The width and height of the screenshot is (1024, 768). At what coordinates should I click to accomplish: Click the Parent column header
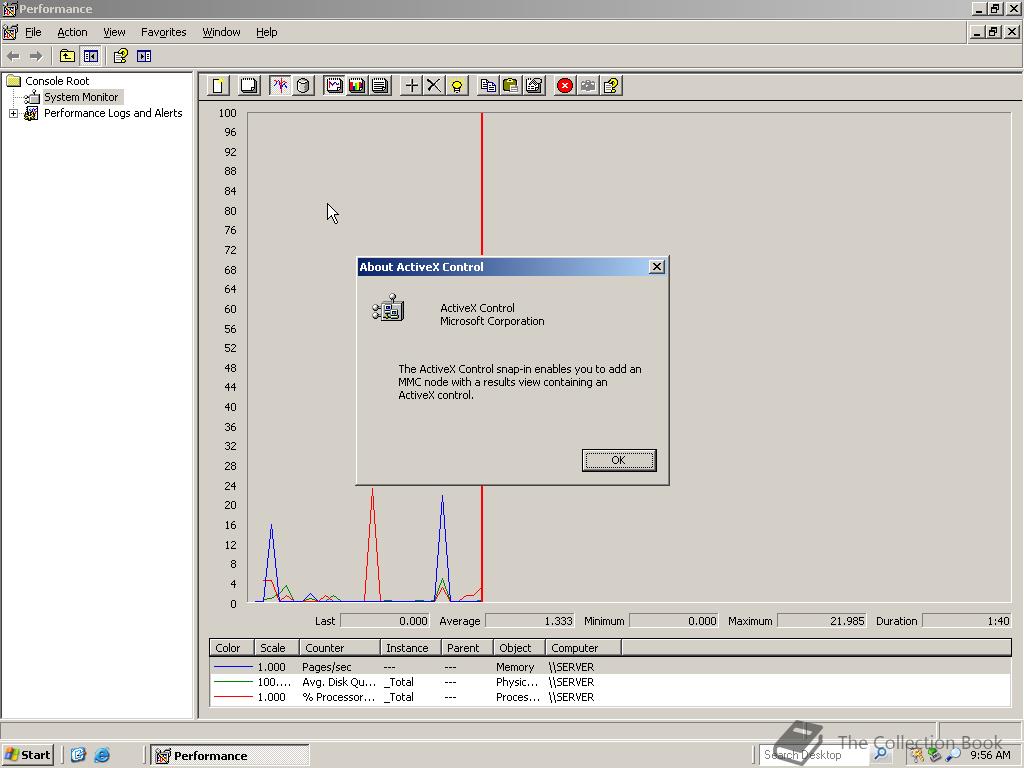pos(466,648)
